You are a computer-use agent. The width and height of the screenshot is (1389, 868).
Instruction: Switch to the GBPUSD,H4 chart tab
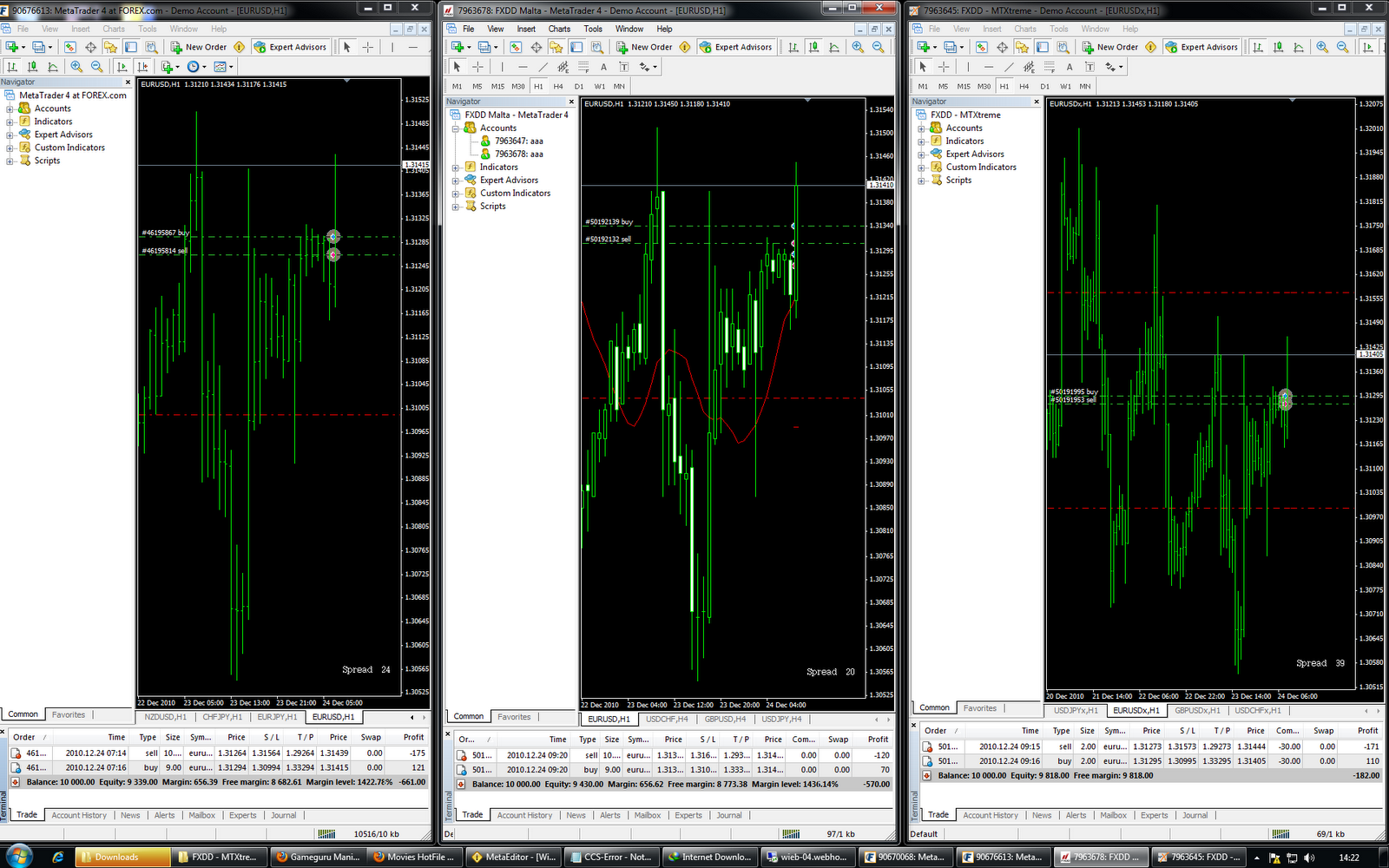725,719
